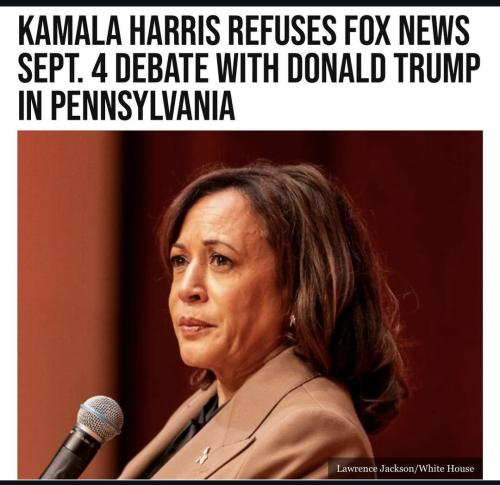
Task: Click the dark bar beneath the photo
Action: [250, 482]
